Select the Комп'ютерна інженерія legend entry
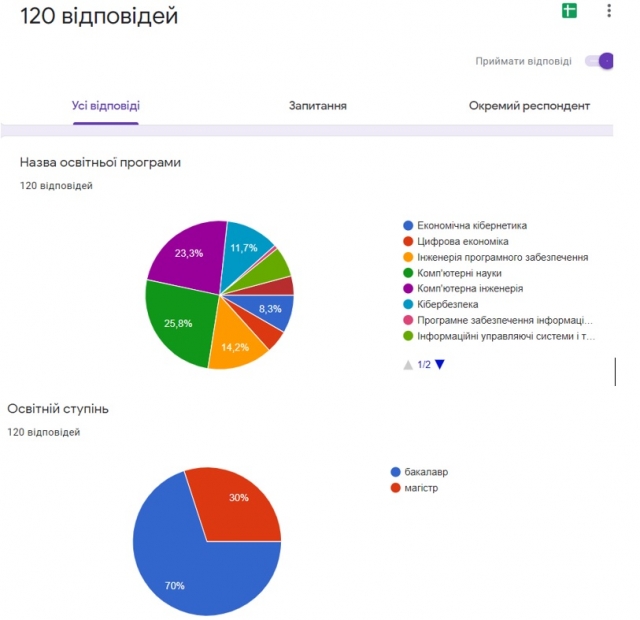 coord(463,289)
